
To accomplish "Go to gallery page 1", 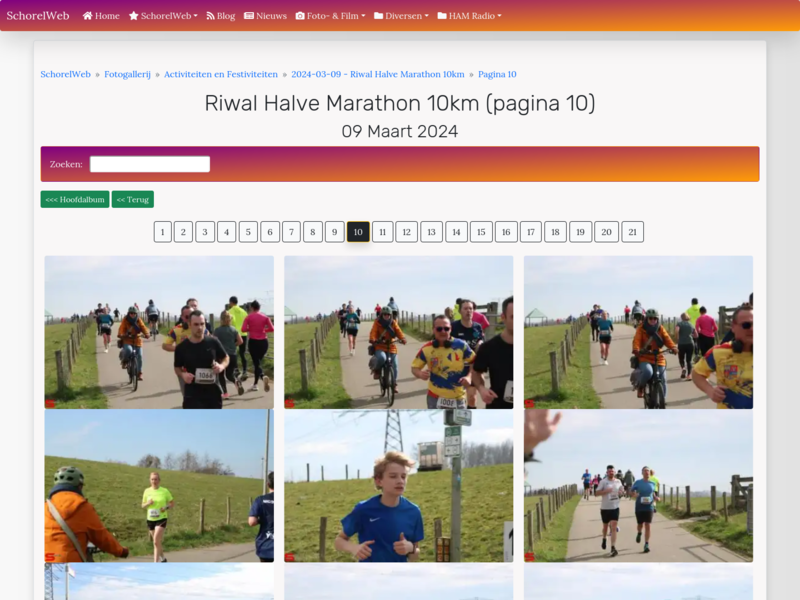I will point(163,232).
